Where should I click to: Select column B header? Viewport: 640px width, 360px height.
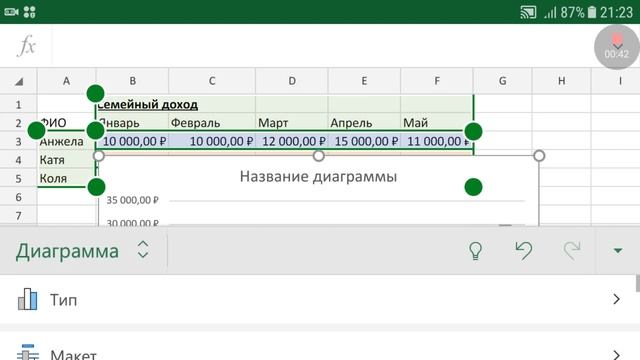[133, 81]
